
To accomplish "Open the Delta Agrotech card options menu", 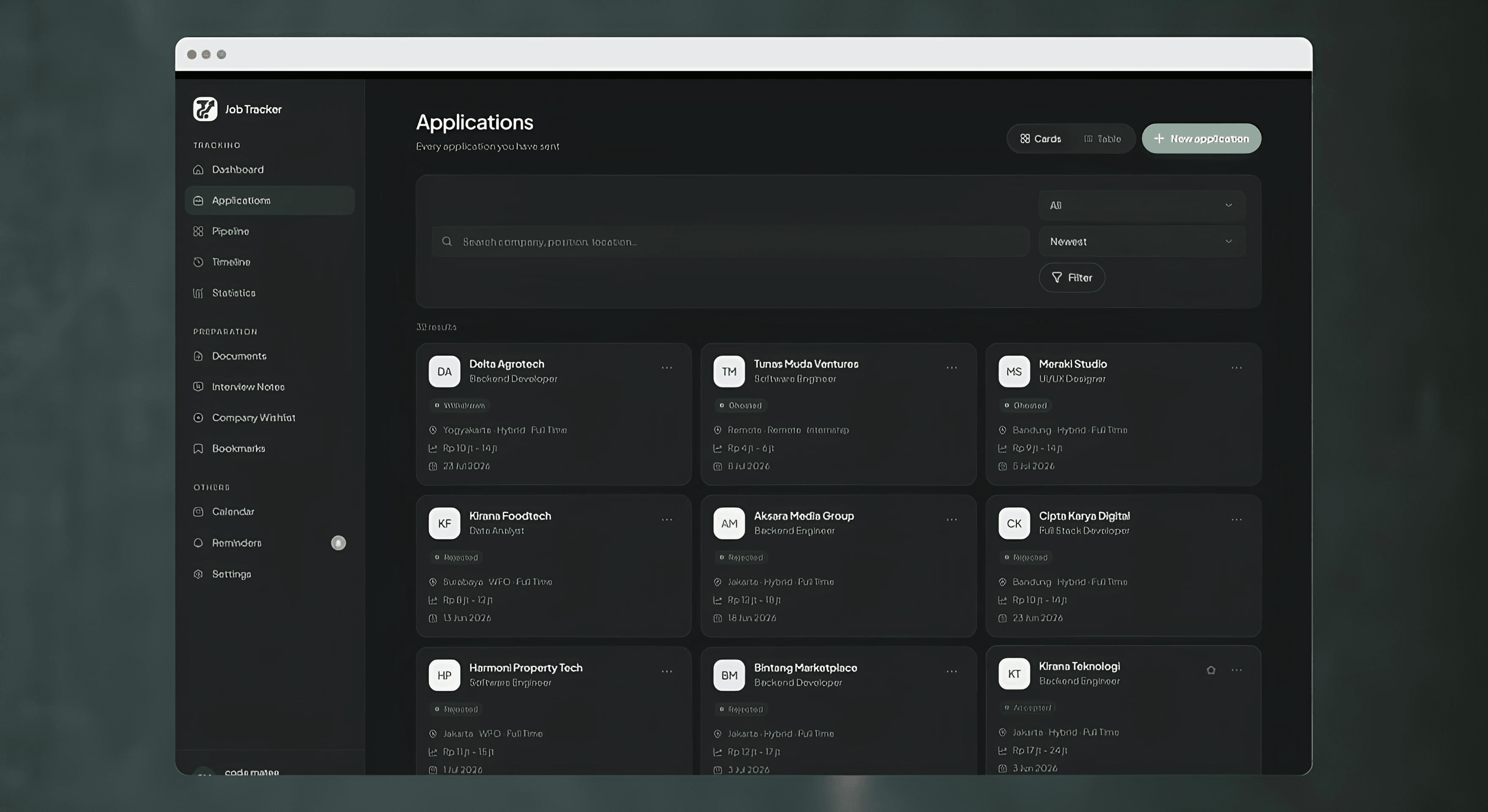I will 667,368.
